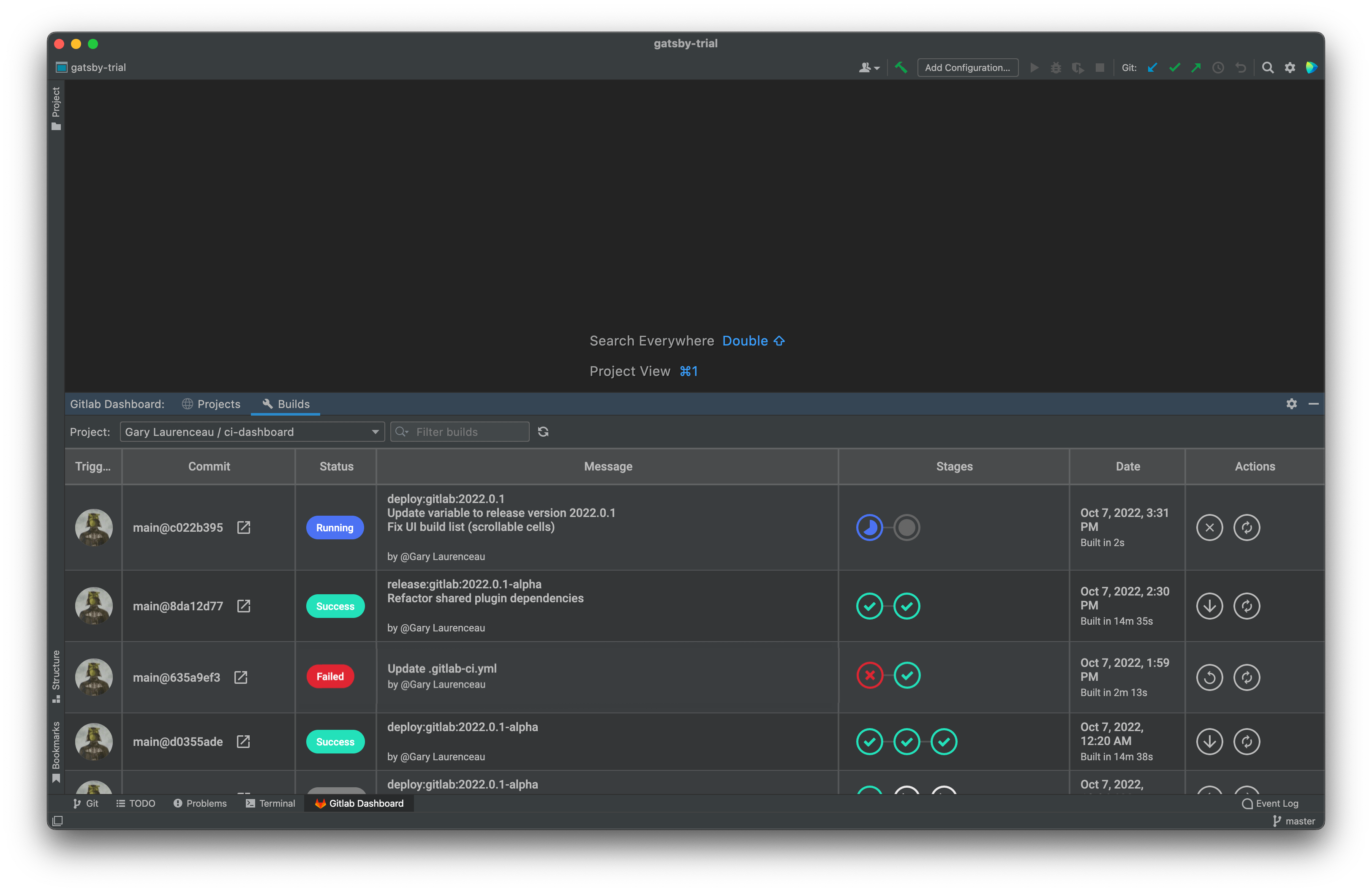The height and width of the screenshot is (892, 1372).
Task: Refresh the builds list with the refresh icon
Action: [x=542, y=432]
